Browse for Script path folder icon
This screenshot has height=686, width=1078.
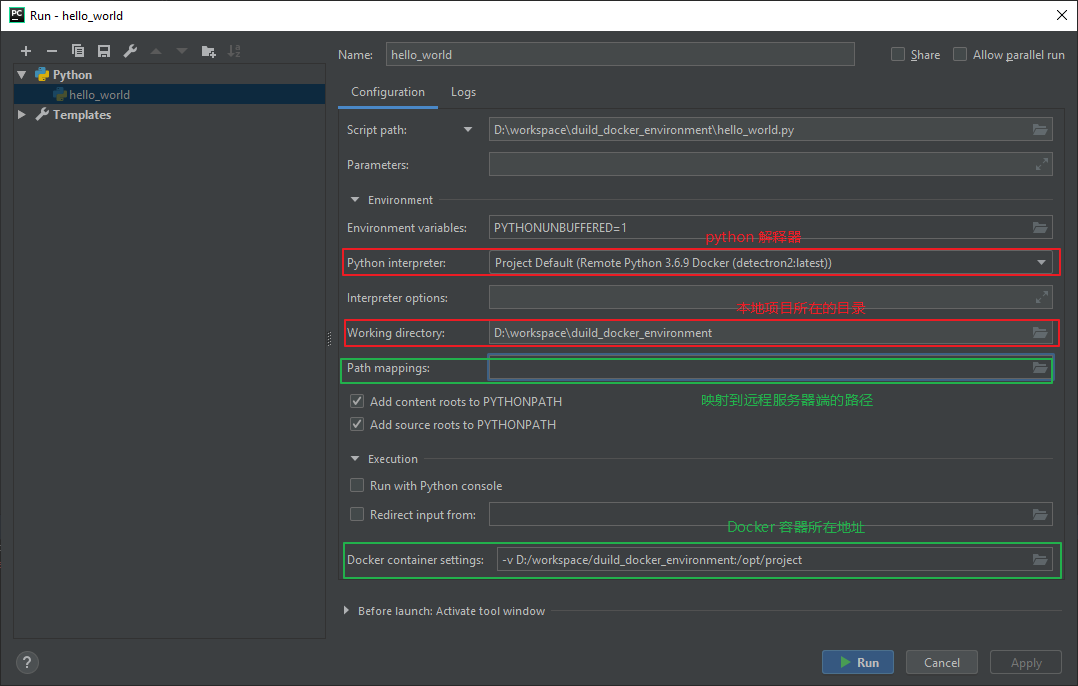1040,129
